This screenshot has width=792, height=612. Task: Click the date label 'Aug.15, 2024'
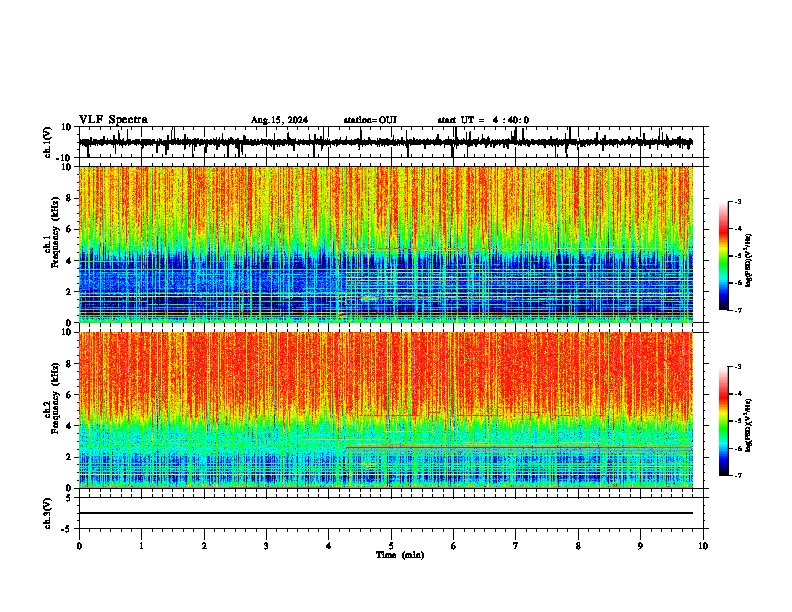(x=279, y=120)
